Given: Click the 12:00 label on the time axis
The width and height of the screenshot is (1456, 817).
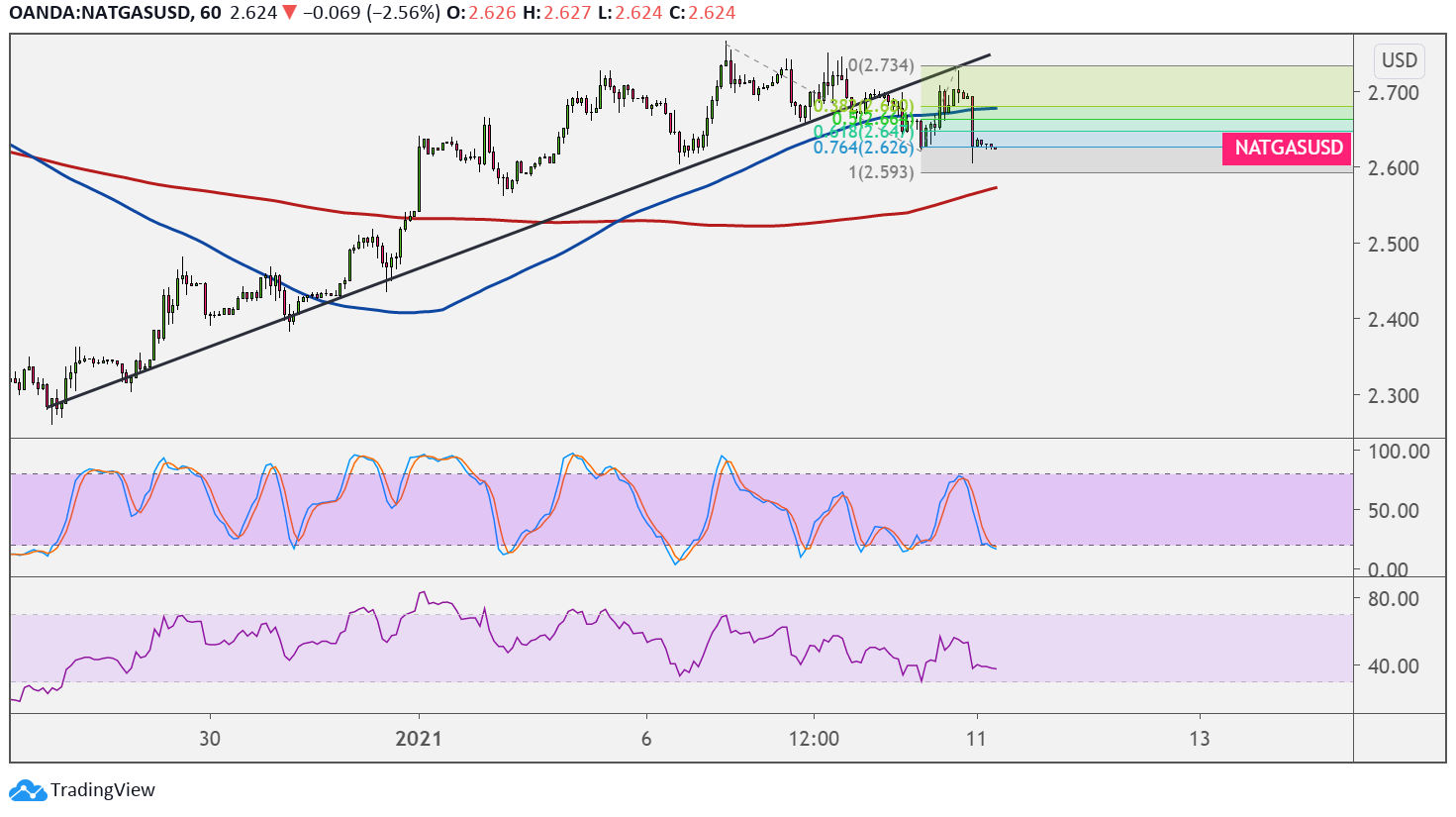Looking at the screenshot, I should coord(815,739).
